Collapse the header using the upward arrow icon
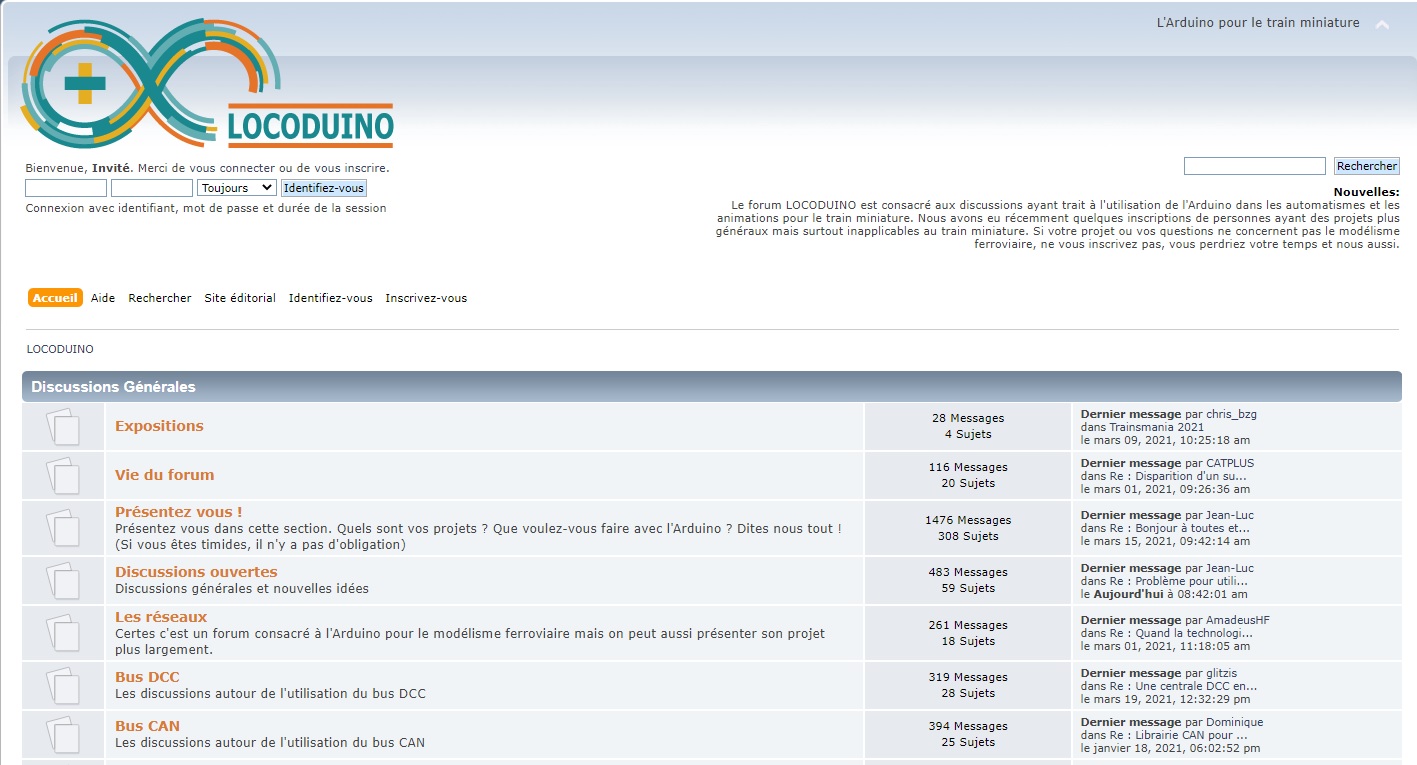Viewport: 1417px width, 765px height. (x=1382, y=24)
